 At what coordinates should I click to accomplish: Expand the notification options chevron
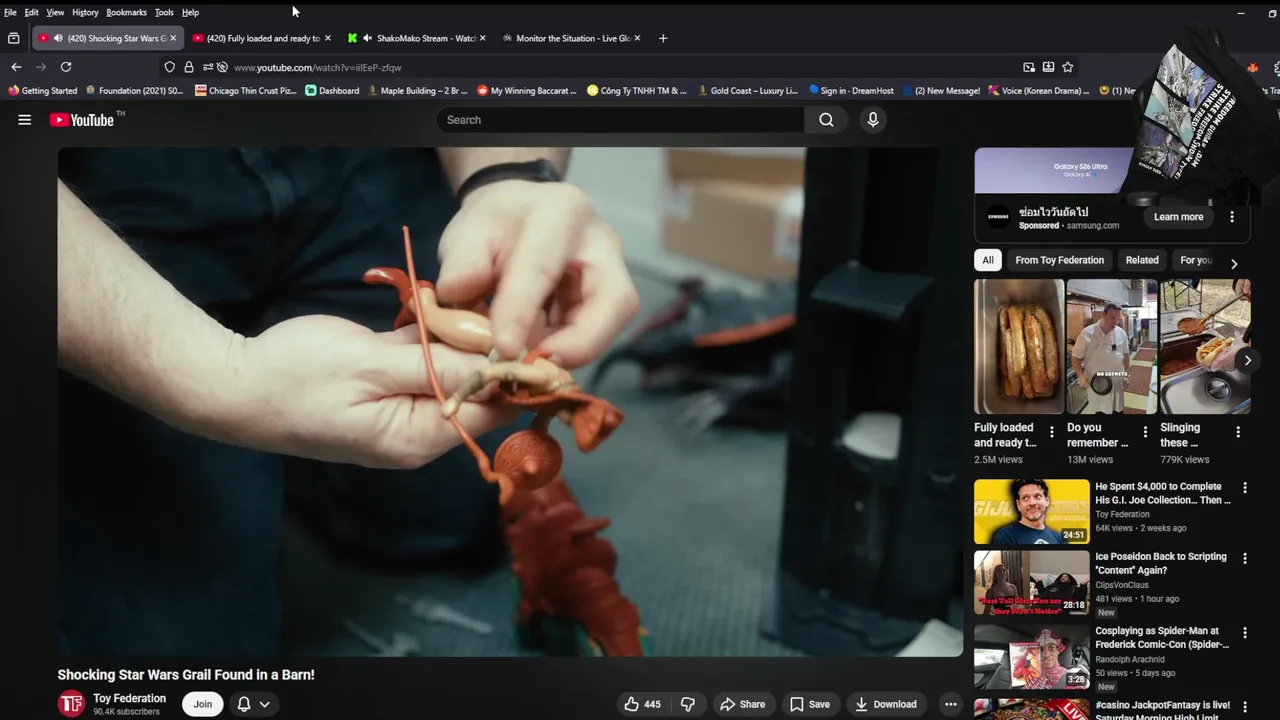[x=265, y=704]
